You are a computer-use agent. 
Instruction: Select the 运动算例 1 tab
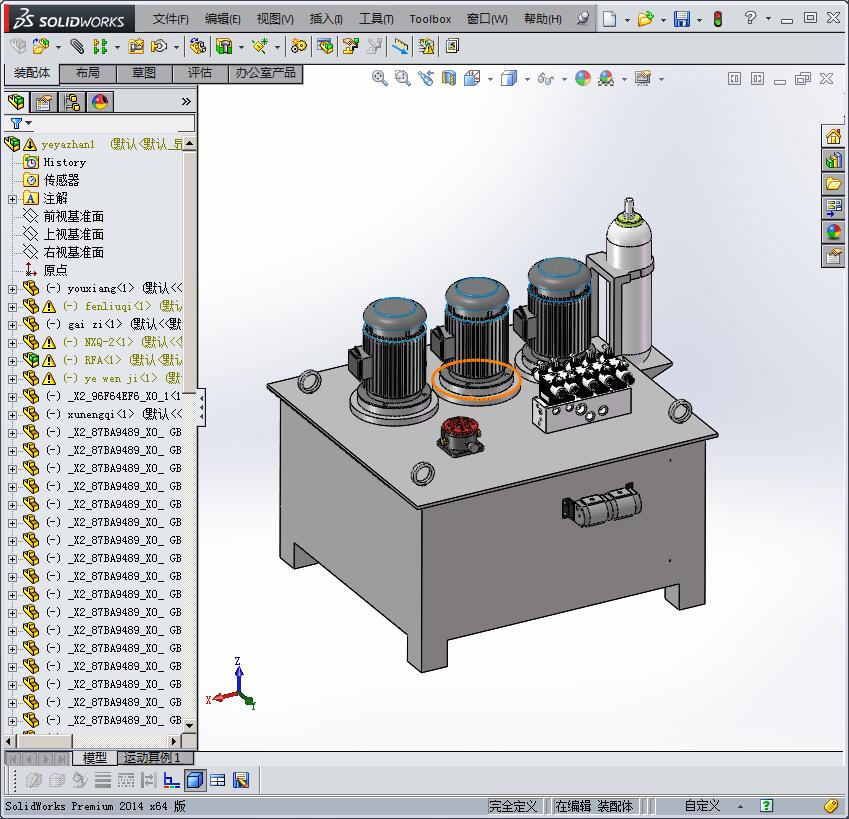pyautogui.click(x=152, y=758)
